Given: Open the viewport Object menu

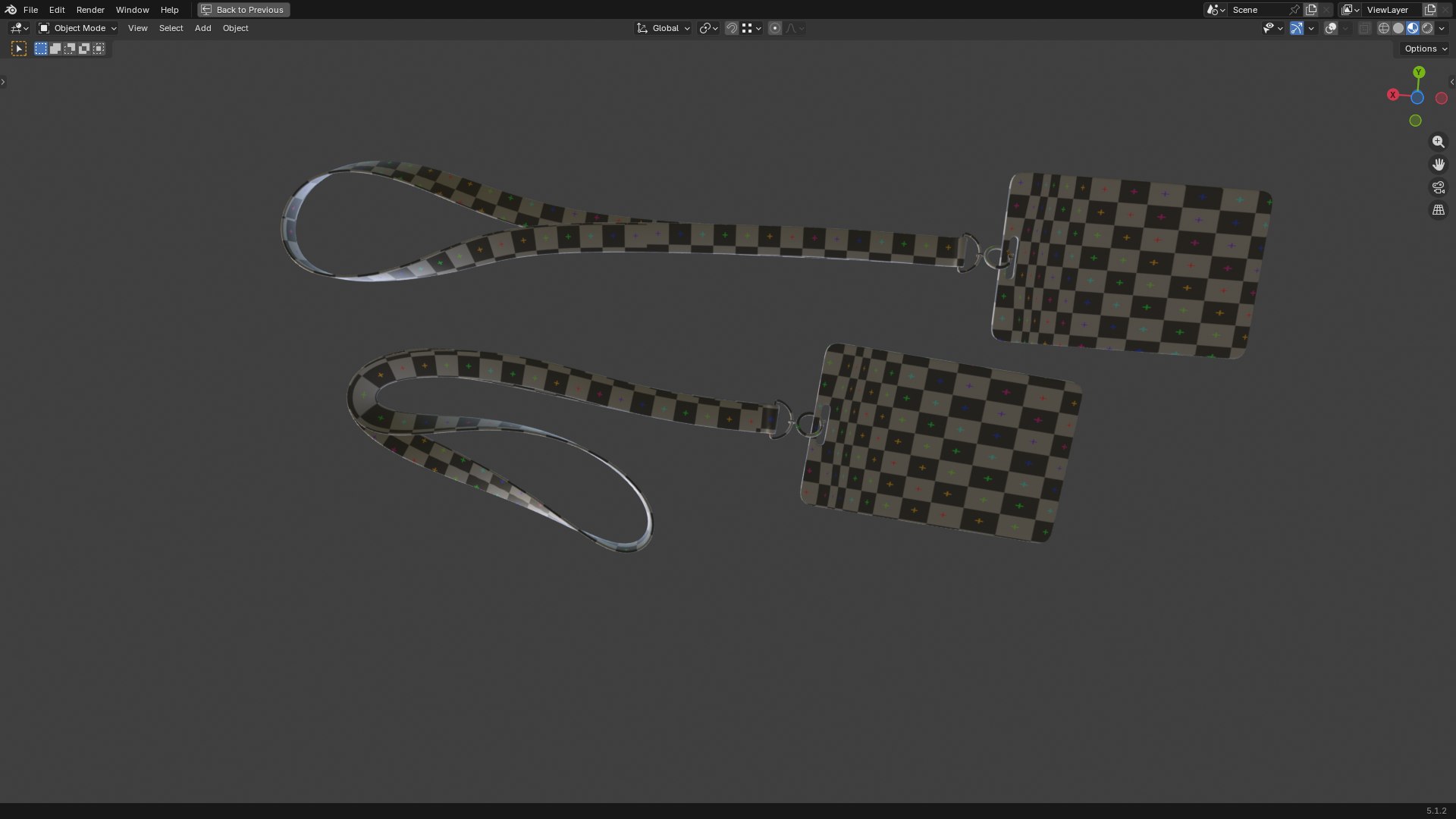Looking at the screenshot, I should [x=235, y=28].
